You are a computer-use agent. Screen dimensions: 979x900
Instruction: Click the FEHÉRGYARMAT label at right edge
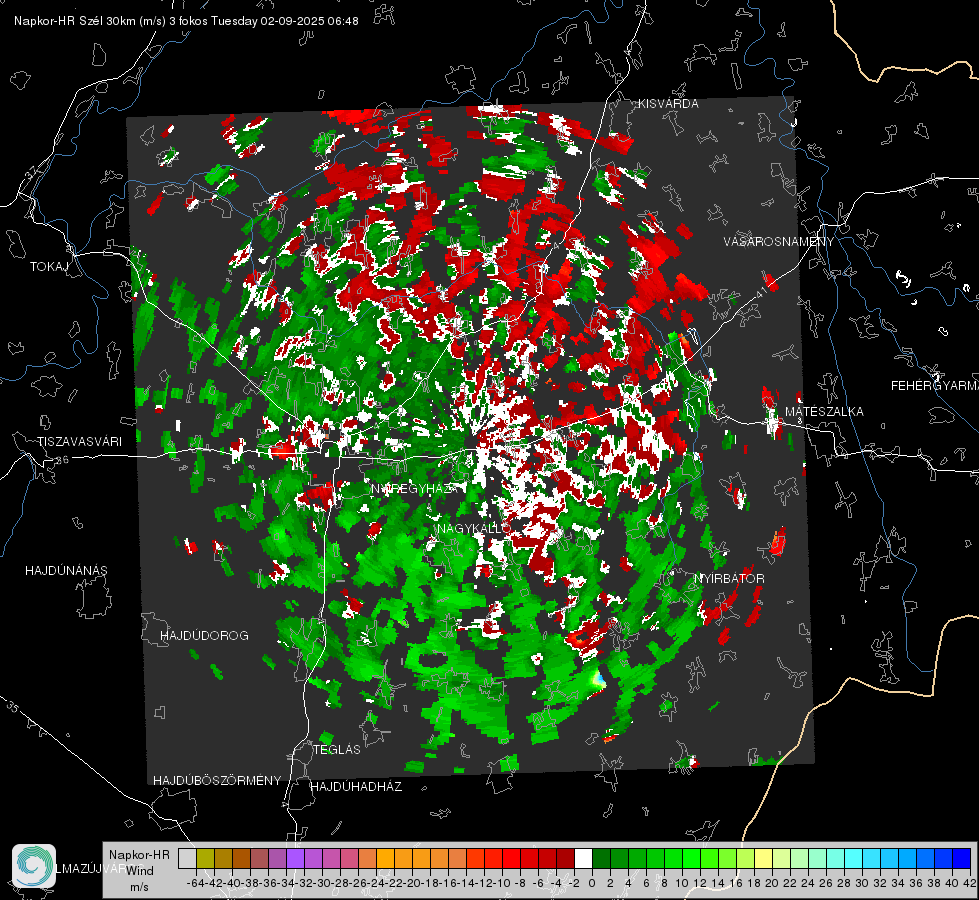tap(935, 386)
